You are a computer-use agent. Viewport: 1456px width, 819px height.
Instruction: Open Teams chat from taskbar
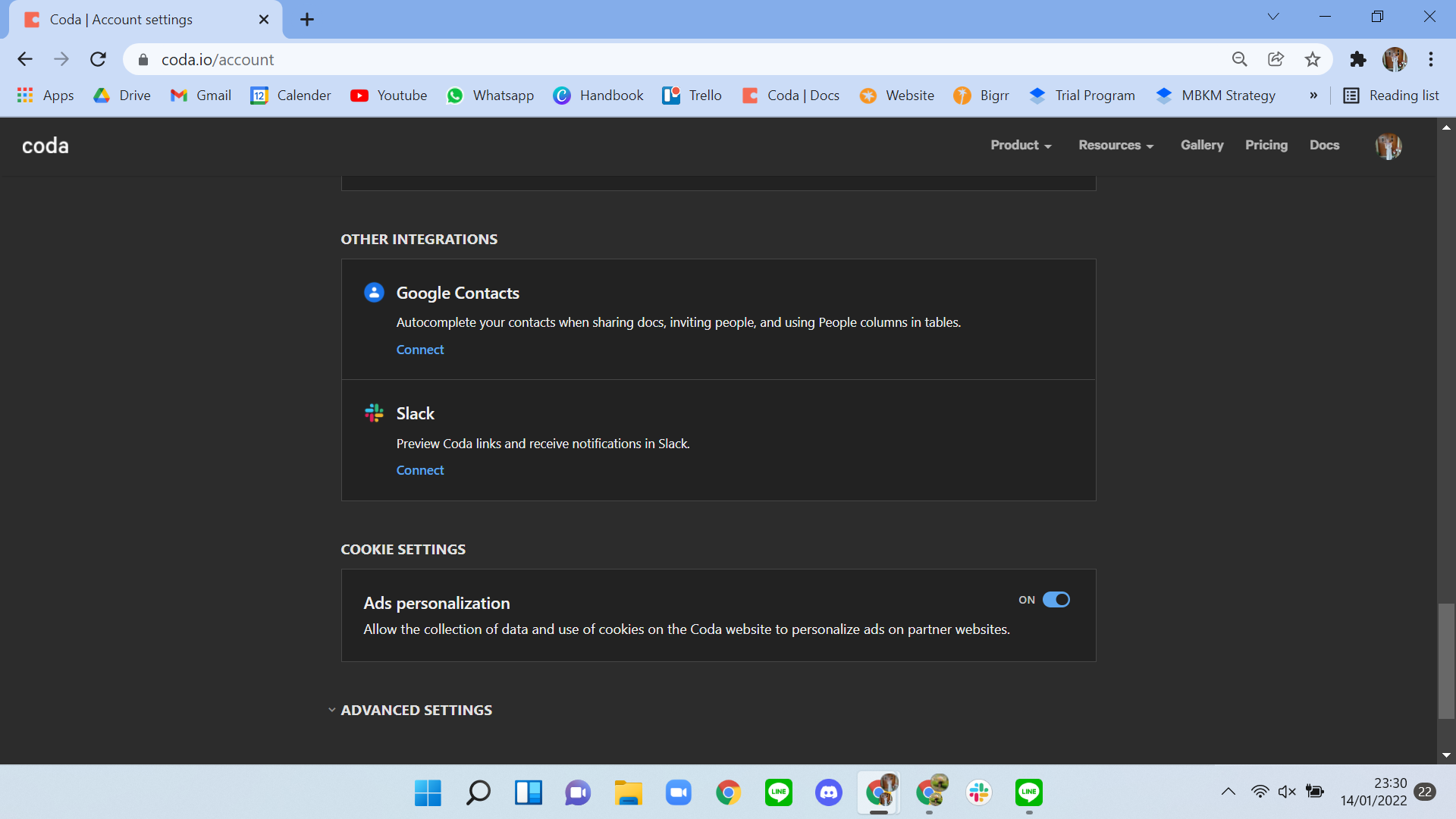(578, 792)
